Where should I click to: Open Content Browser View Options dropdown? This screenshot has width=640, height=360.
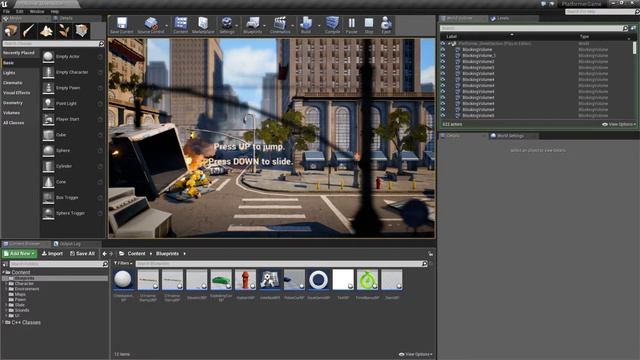(x=416, y=354)
